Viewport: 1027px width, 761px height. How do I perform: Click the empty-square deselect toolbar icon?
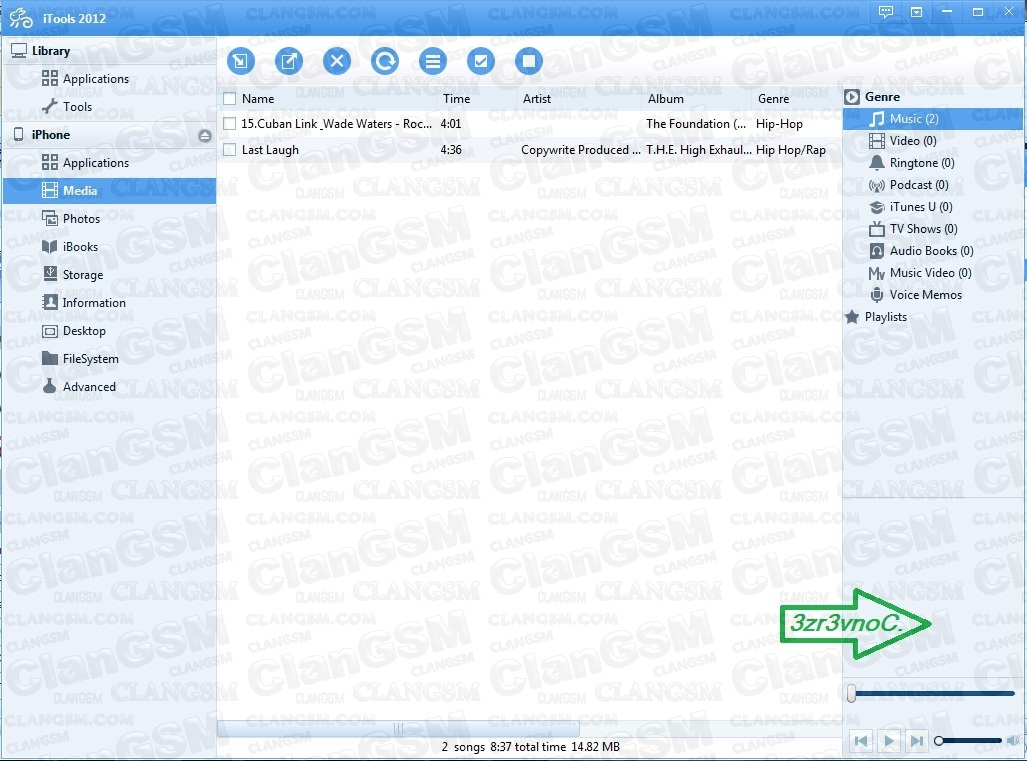click(529, 61)
